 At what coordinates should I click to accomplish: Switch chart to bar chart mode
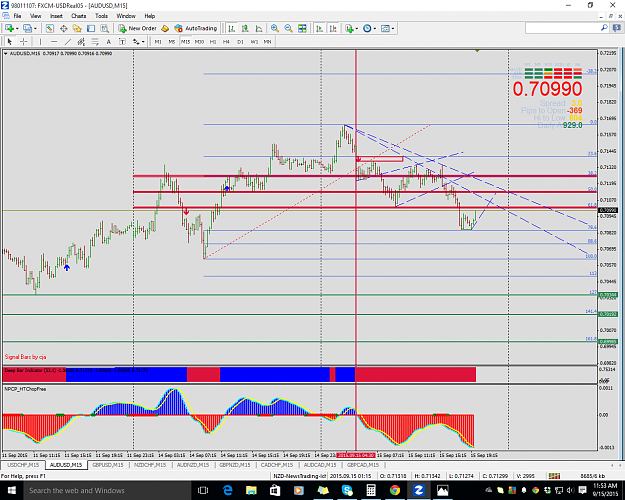point(232,28)
